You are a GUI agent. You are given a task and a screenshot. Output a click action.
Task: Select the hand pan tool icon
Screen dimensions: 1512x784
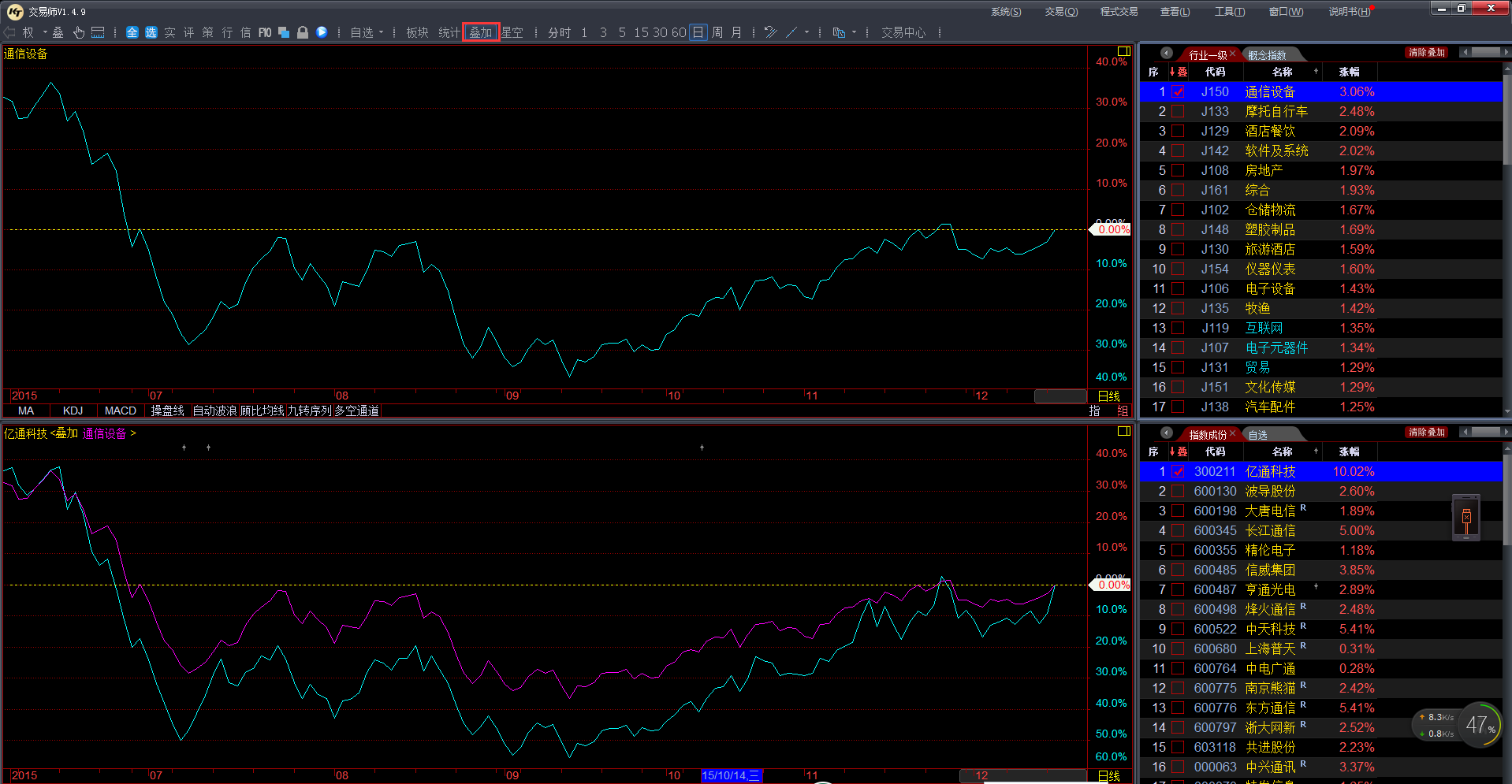[79, 32]
